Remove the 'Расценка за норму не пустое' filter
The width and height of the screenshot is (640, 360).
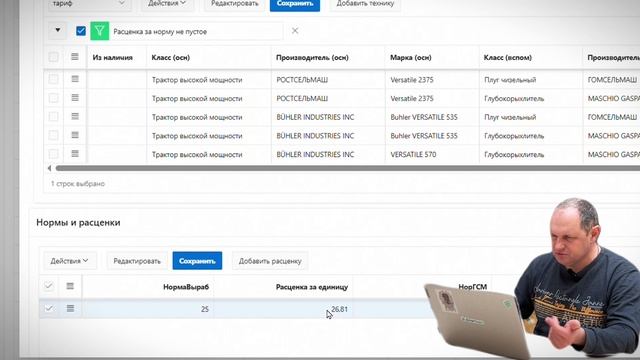pos(295,31)
